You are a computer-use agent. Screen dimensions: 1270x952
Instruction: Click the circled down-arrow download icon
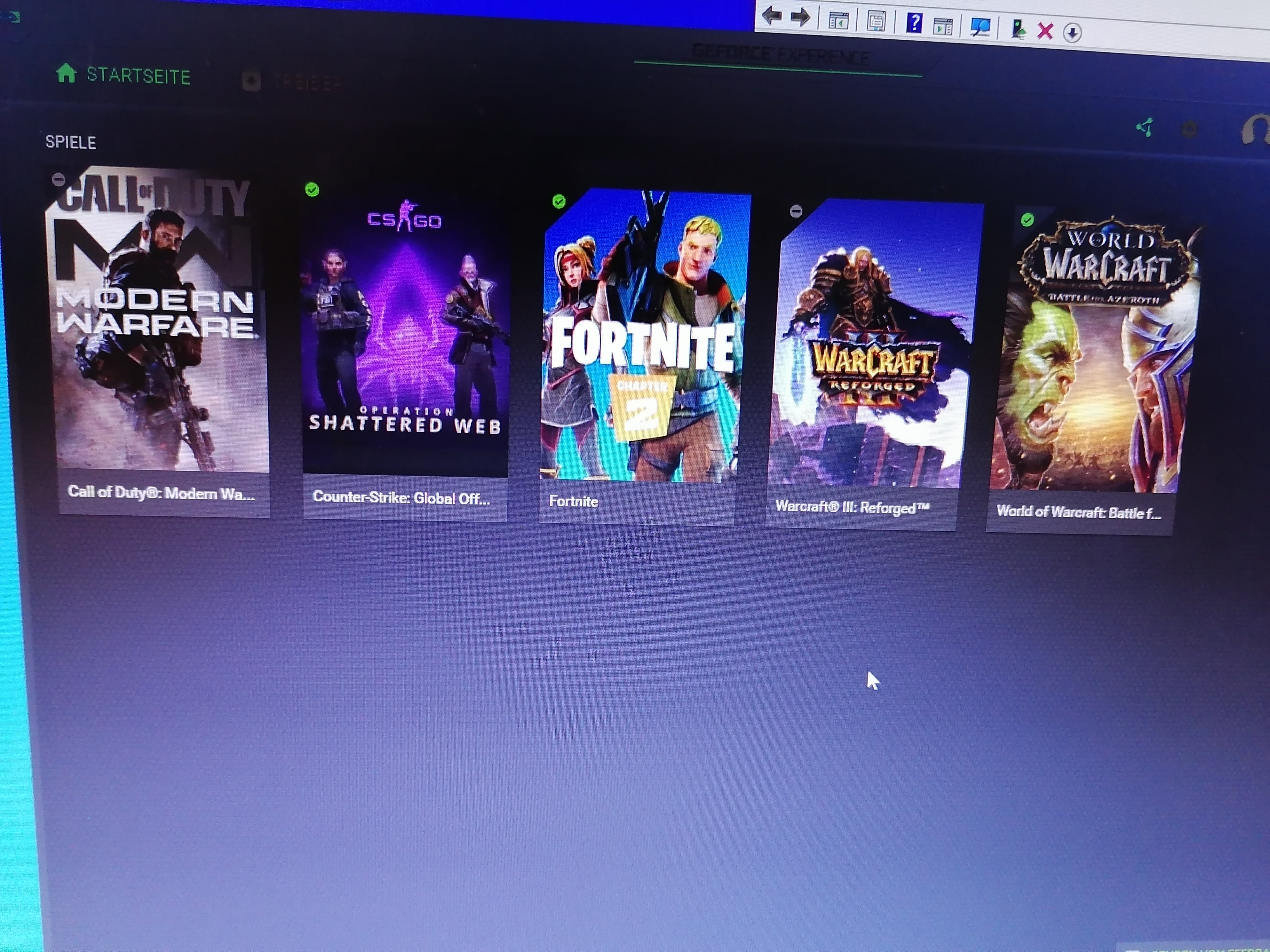coord(1072,33)
